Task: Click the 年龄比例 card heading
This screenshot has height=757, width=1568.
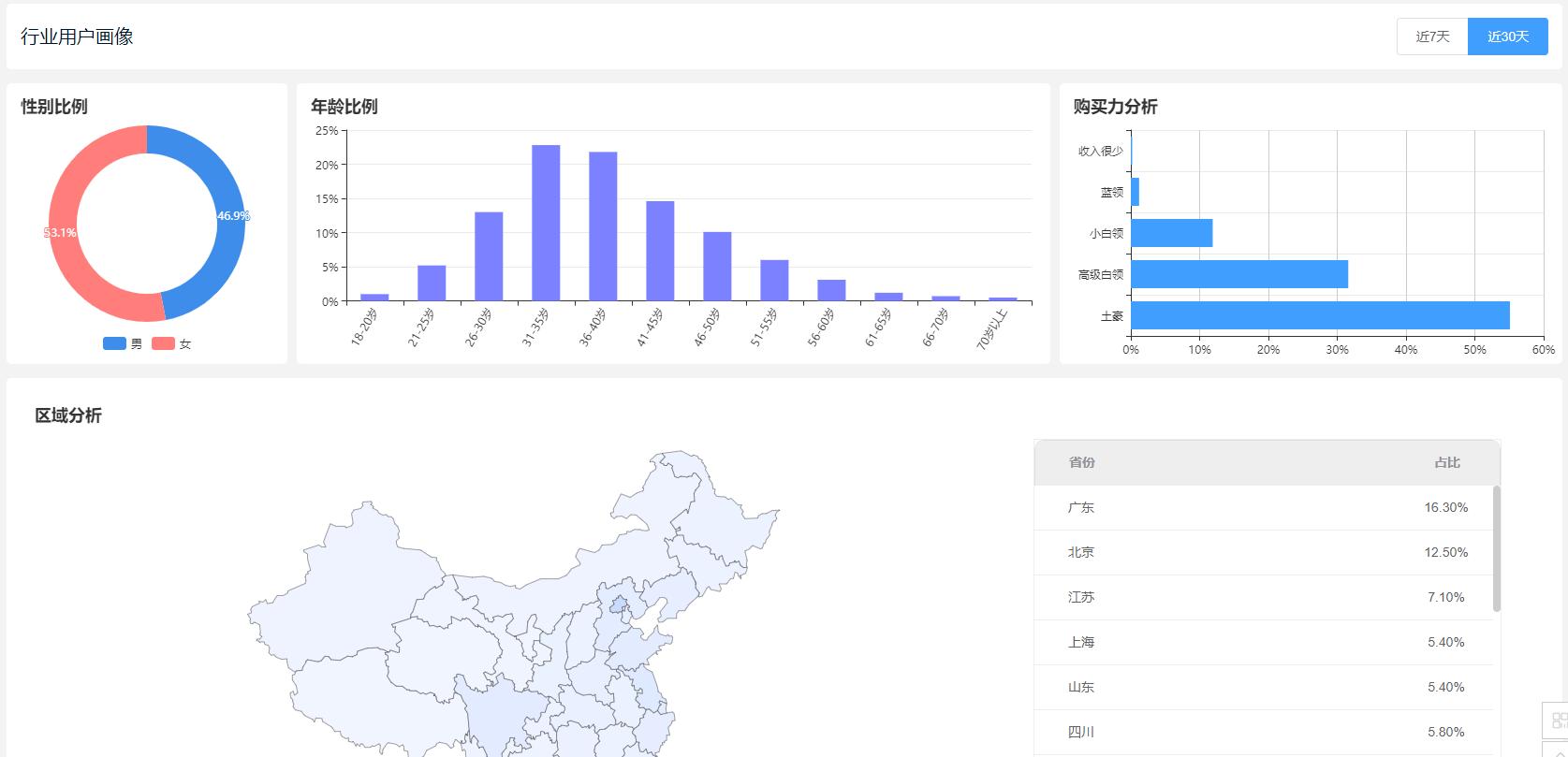Action: click(x=344, y=107)
